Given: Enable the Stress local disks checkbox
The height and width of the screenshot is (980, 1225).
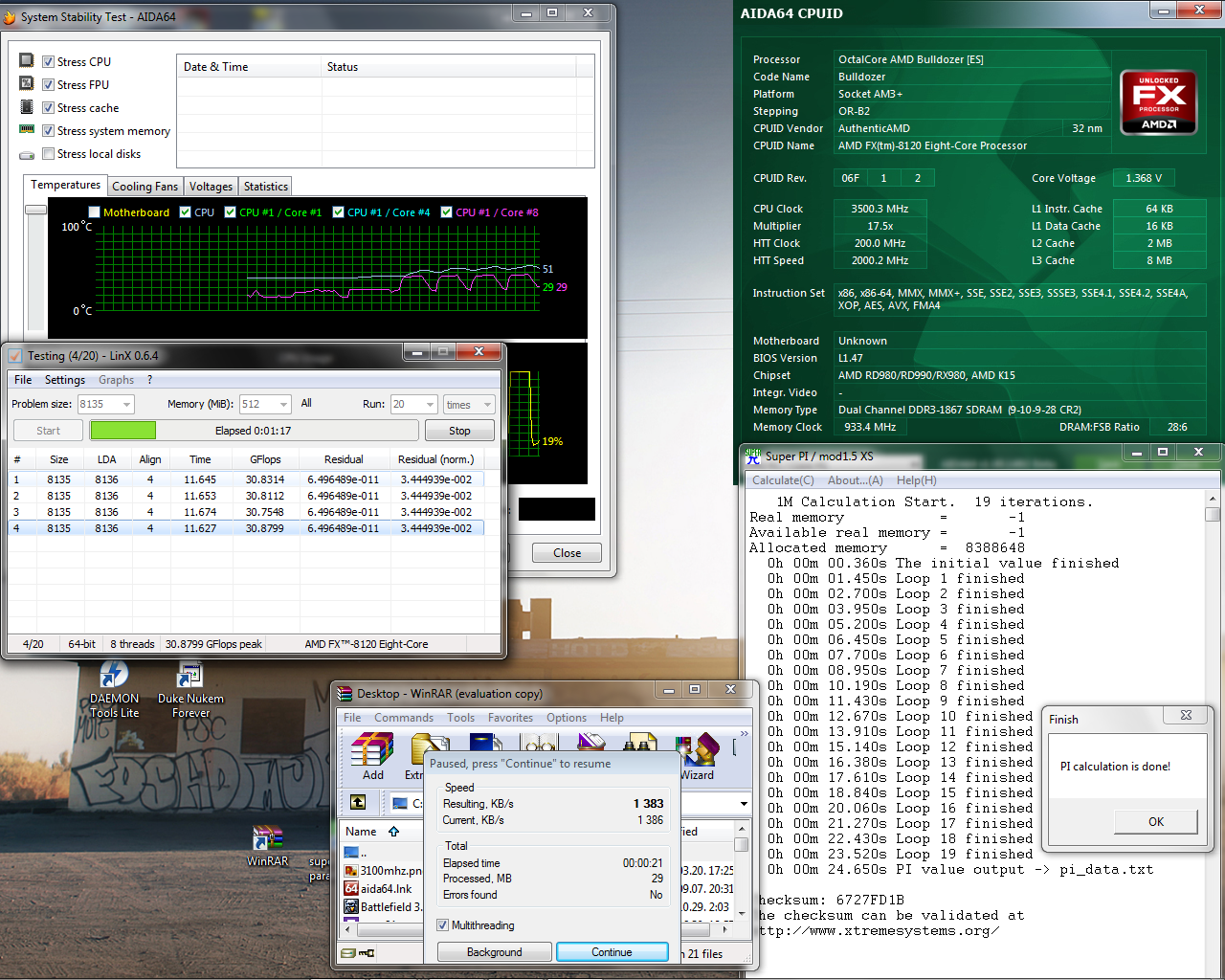Looking at the screenshot, I should pyautogui.click(x=49, y=154).
